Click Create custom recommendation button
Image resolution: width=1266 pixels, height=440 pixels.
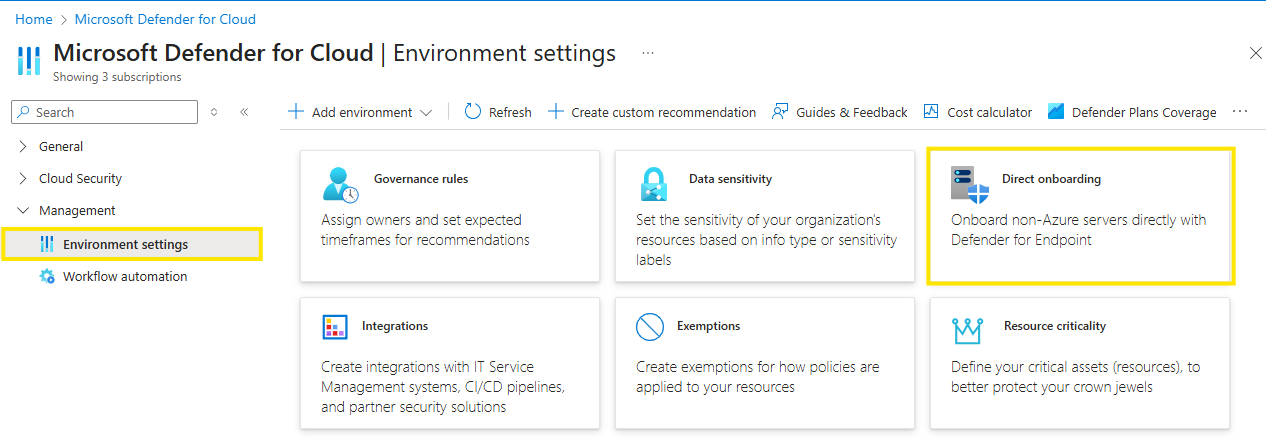click(652, 112)
